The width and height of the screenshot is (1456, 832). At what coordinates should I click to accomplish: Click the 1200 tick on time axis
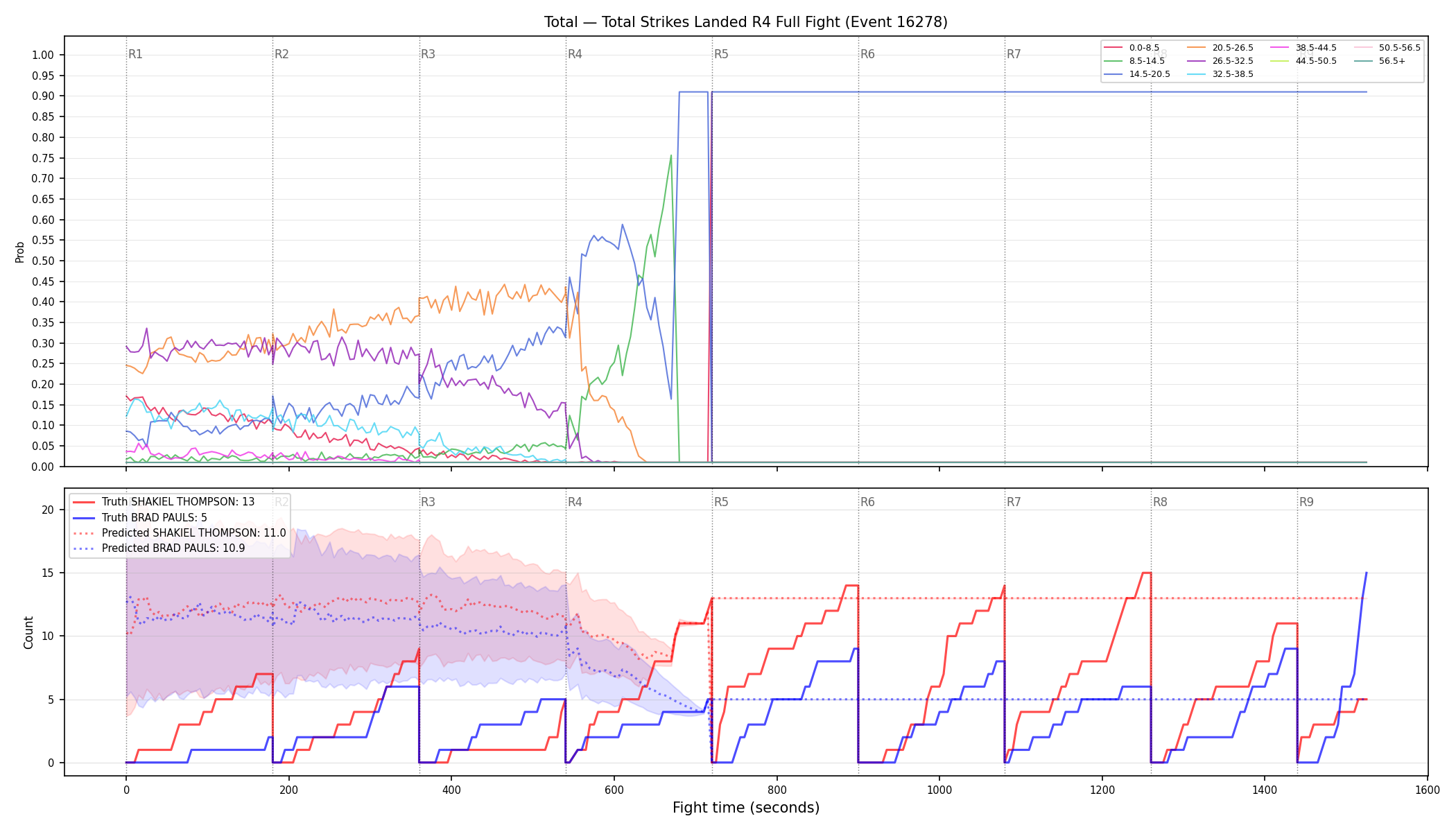(1102, 790)
